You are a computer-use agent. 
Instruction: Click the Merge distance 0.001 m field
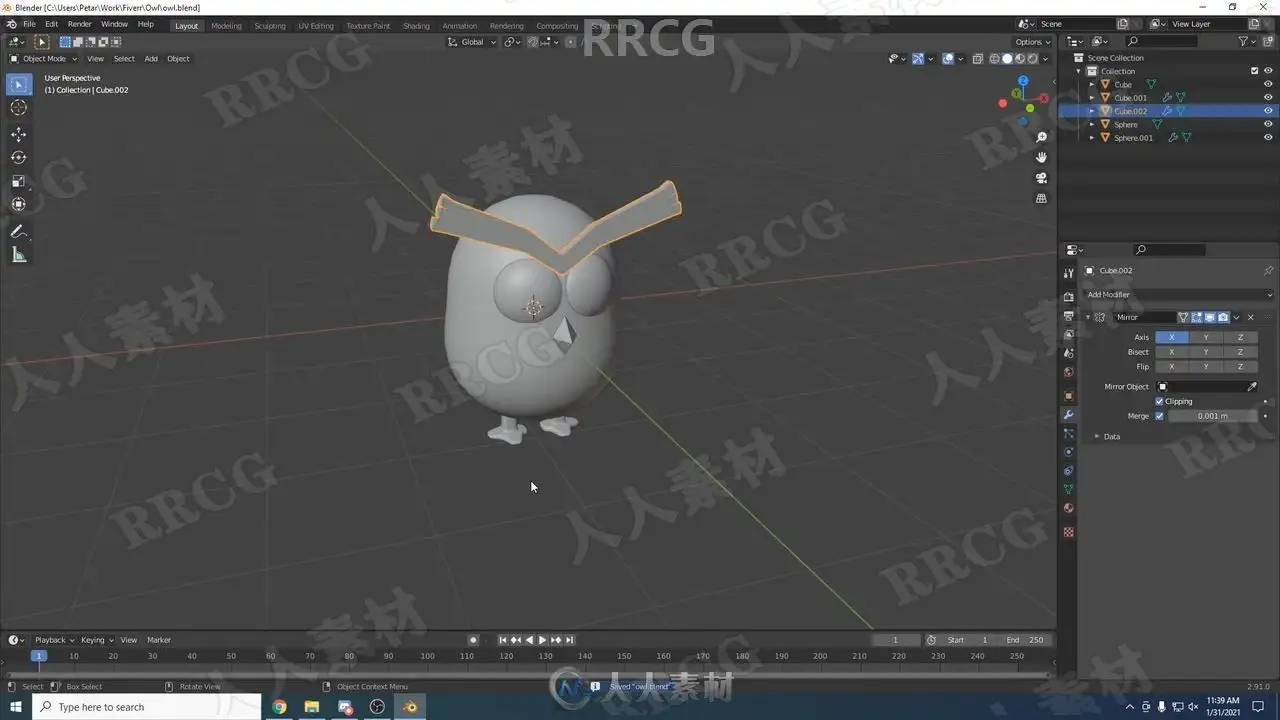point(1213,416)
